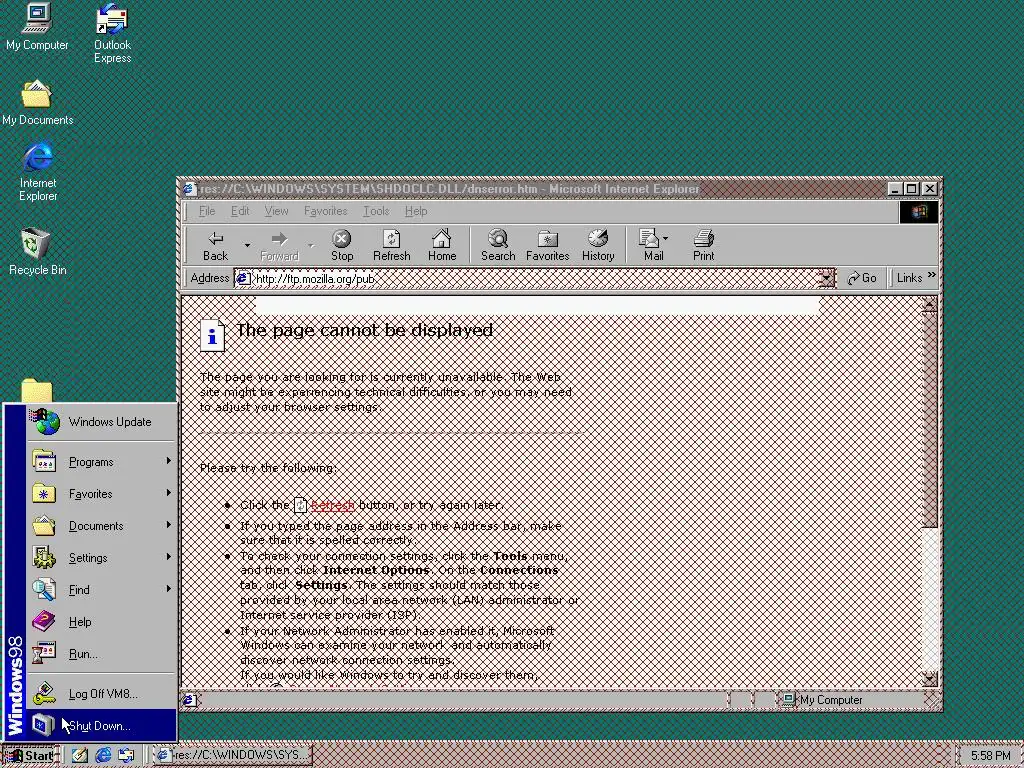Click the Start button
This screenshot has width=1024, height=768.
pyautogui.click(x=30, y=756)
